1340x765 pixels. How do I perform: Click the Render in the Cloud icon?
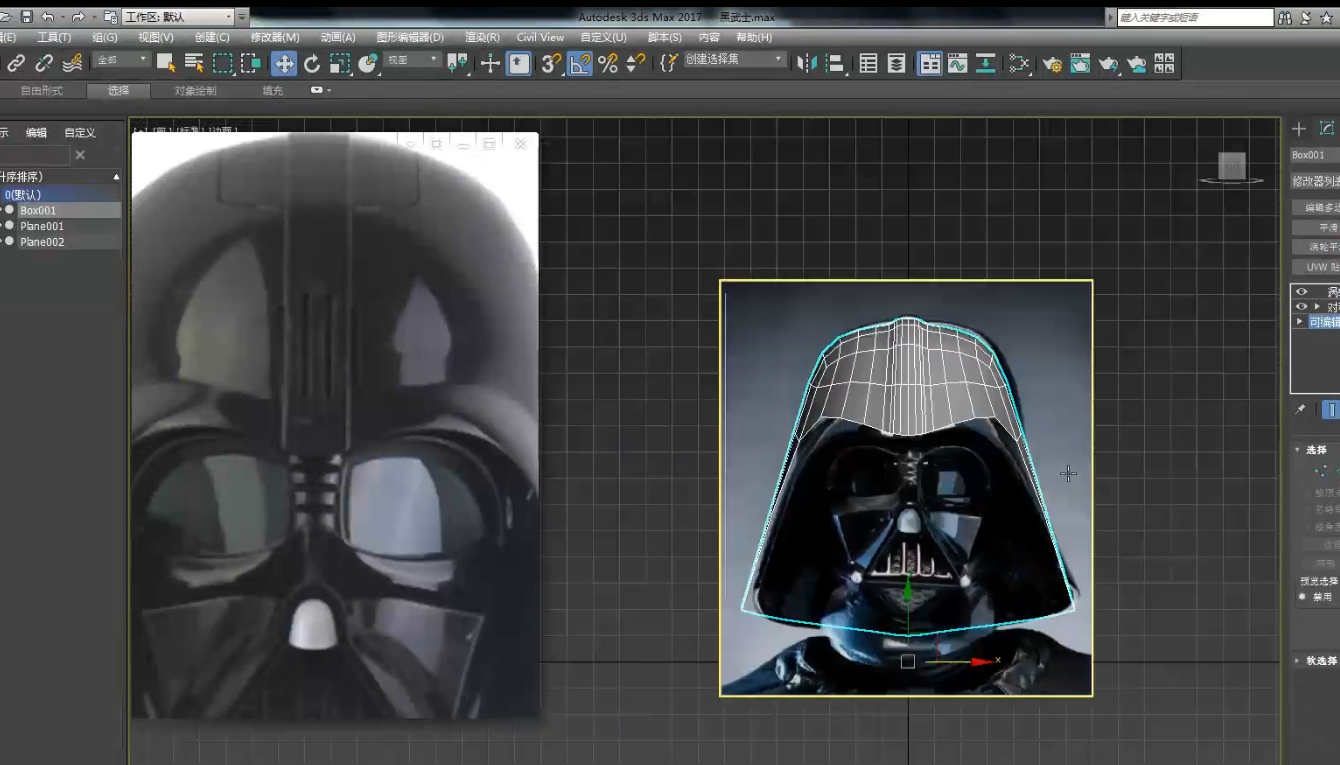point(1136,63)
